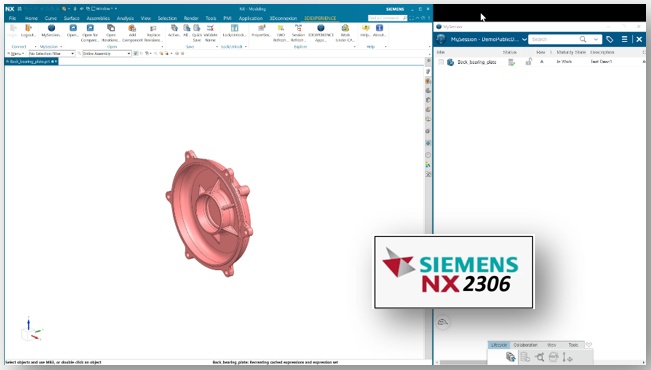The height and width of the screenshot is (370, 651).
Task: Click the view triad coordinate axes
Action: tap(31, 329)
